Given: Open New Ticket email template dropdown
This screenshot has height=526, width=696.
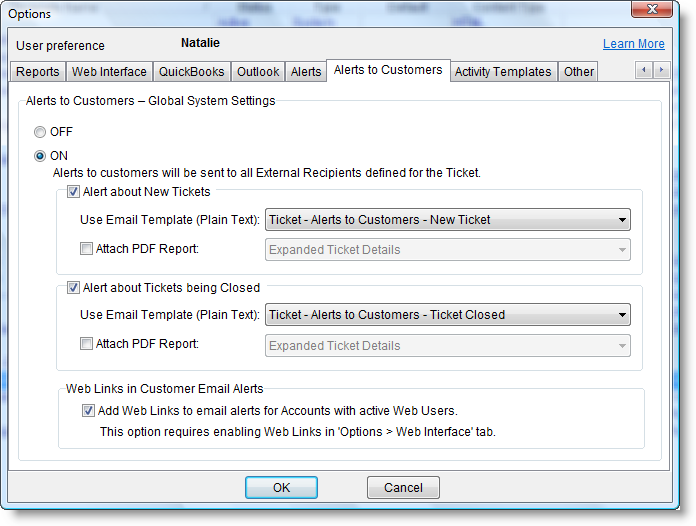Looking at the screenshot, I should click(x=447, y=220).
